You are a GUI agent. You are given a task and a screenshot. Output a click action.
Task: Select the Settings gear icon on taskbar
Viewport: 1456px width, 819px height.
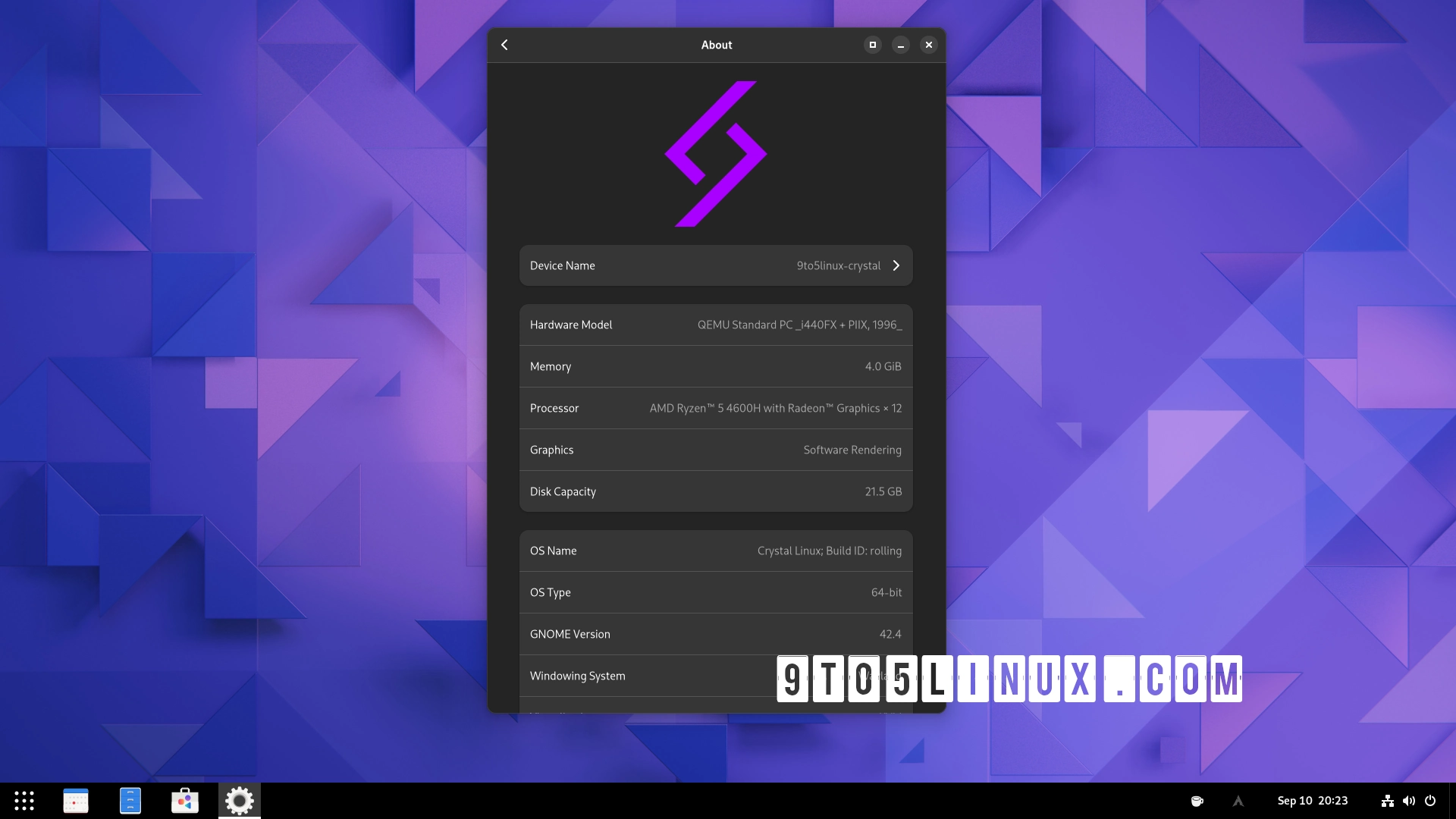click(x=239, y=801)
